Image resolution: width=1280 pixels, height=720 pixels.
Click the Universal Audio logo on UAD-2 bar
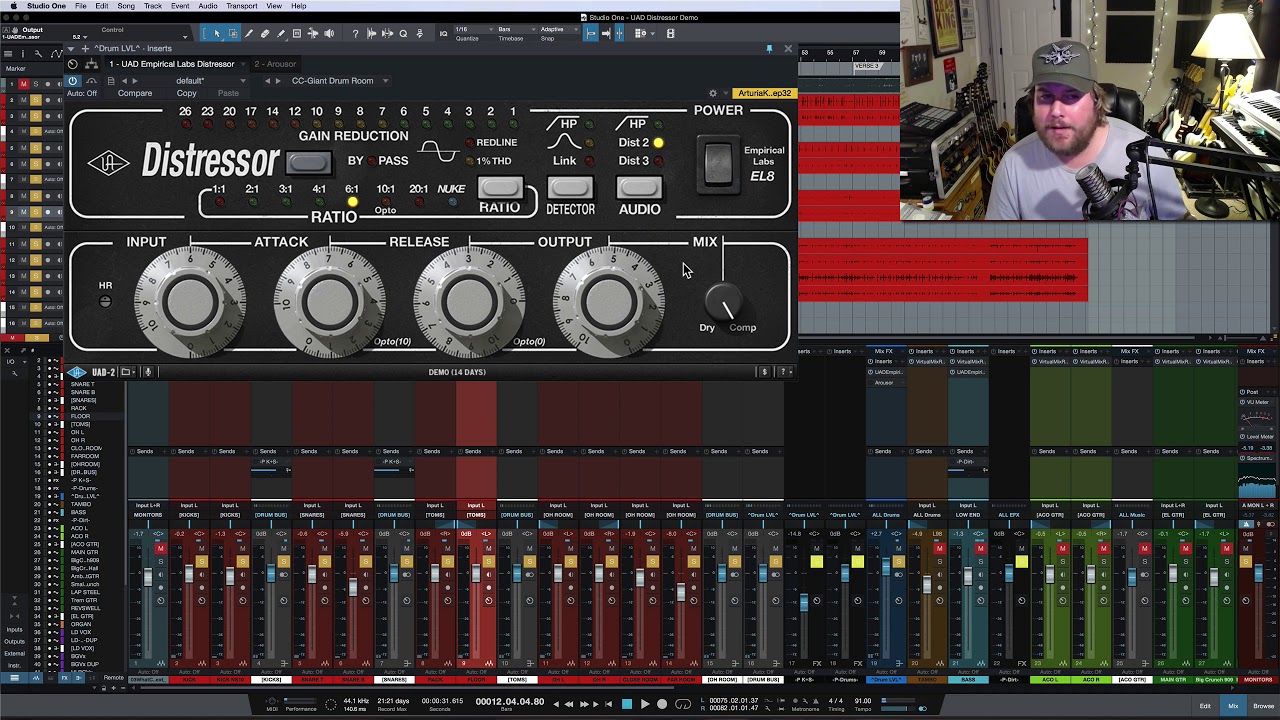[77, 372]
